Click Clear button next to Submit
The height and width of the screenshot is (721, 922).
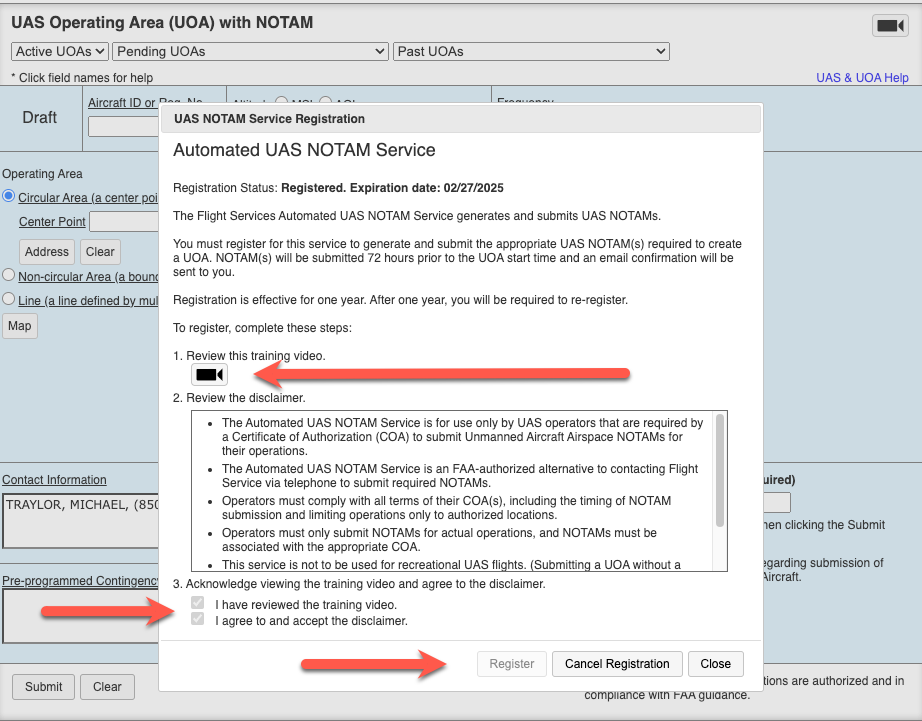pos(107,687)
